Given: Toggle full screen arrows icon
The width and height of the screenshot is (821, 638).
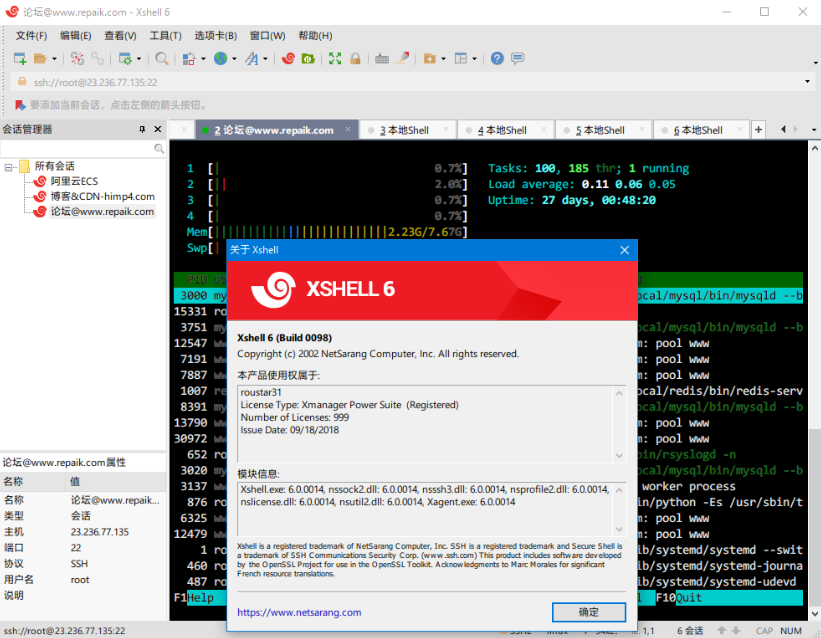Looking at the screenshot, I should tap(335, 59).
